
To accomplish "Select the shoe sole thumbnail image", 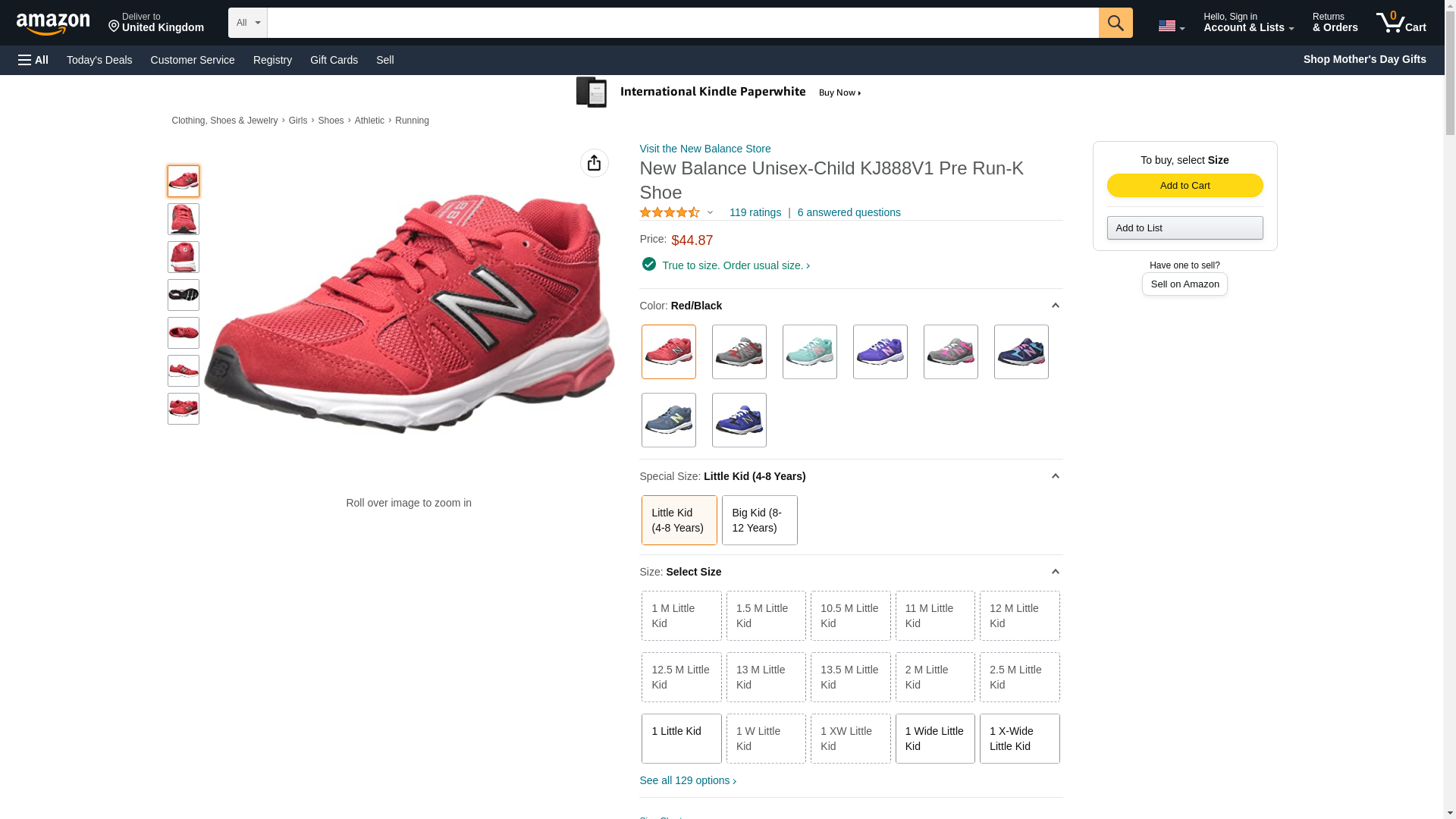I will [x=184, y=295].
